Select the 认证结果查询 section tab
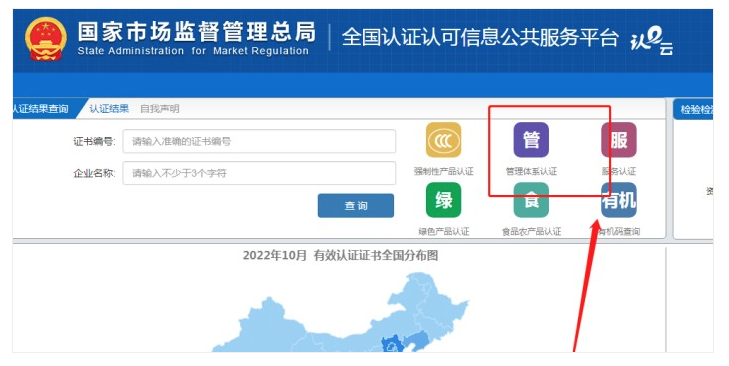The image size is (729, 366). point(41,109)
